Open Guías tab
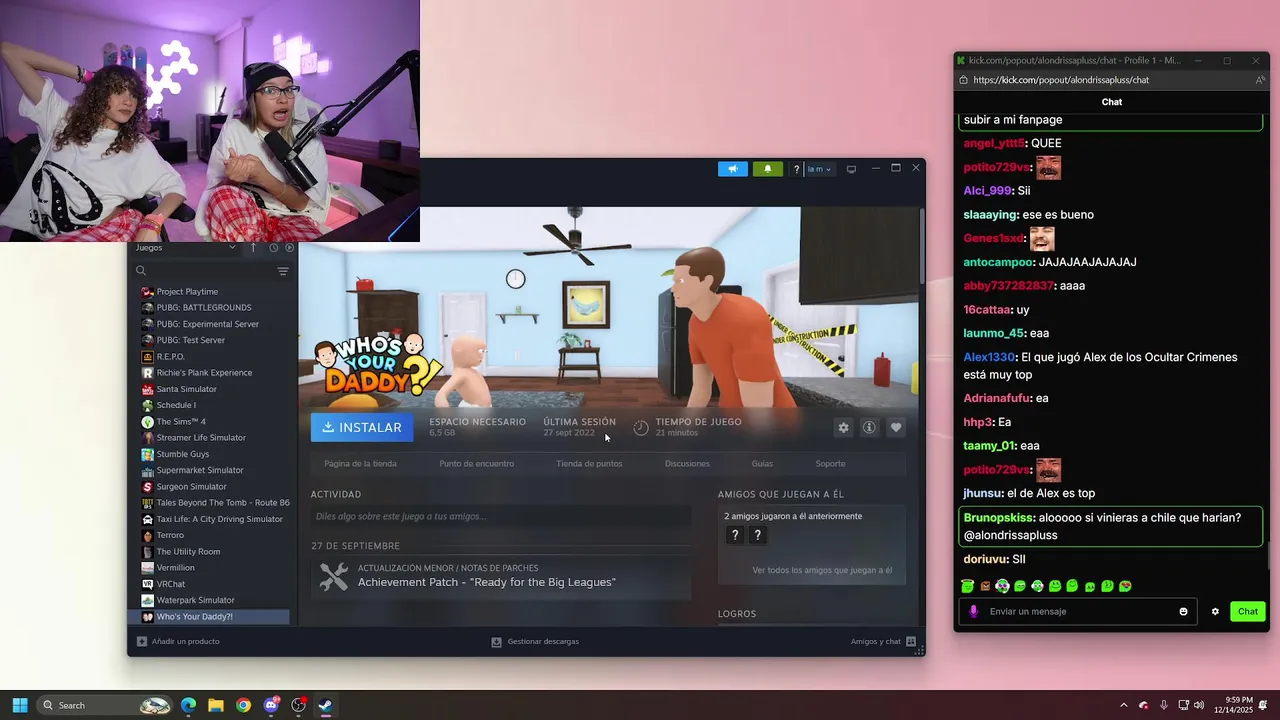Screen dimensions: 1280x720 point(762,464)
